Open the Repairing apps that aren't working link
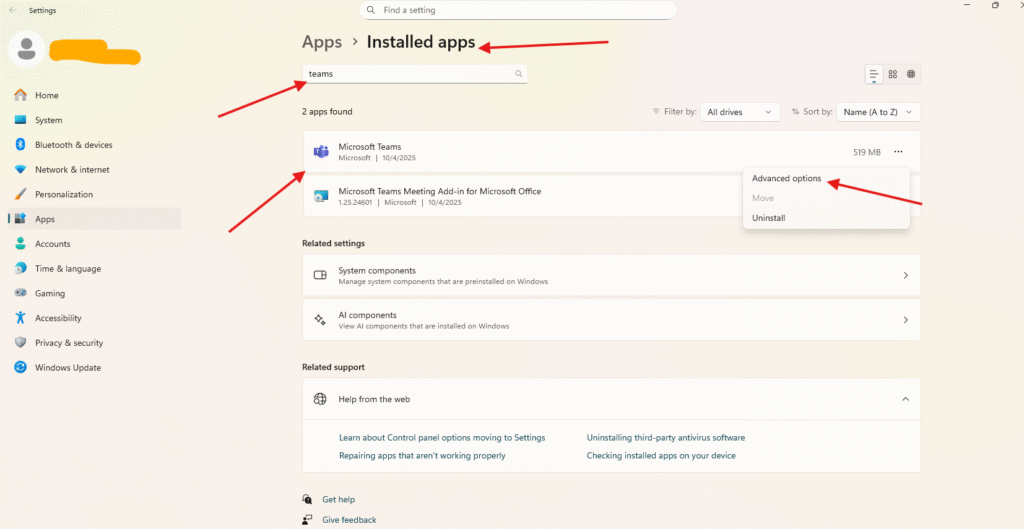1024x529 pixels. click(x=422, y=455)
